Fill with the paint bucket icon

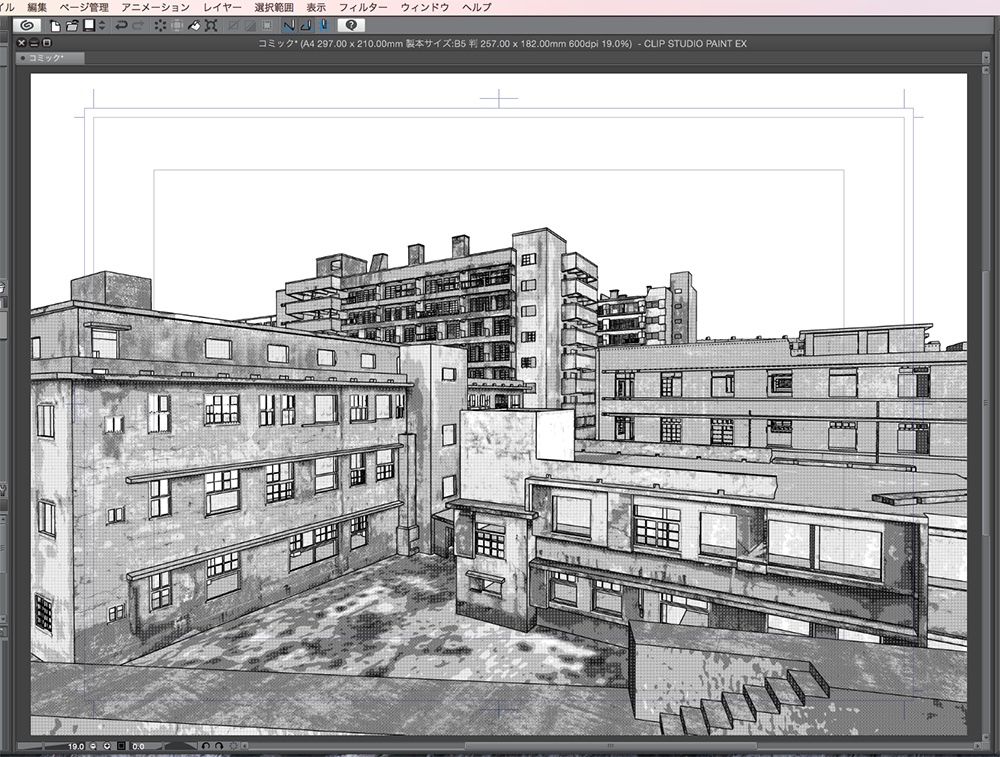pyautogui.click(x=194, y=26)
